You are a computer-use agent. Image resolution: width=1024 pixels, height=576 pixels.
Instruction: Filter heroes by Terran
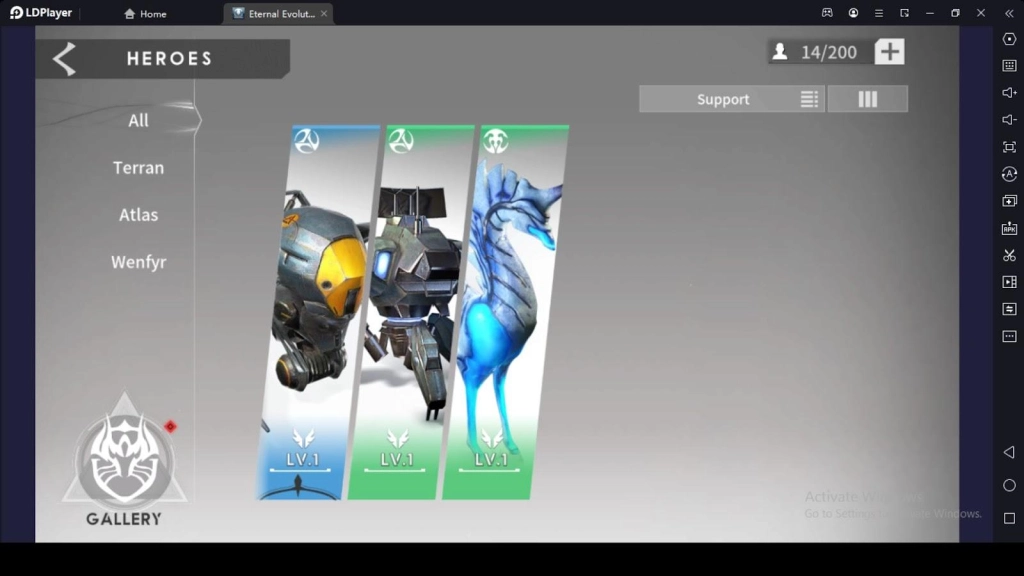click(x=138, y=168)
